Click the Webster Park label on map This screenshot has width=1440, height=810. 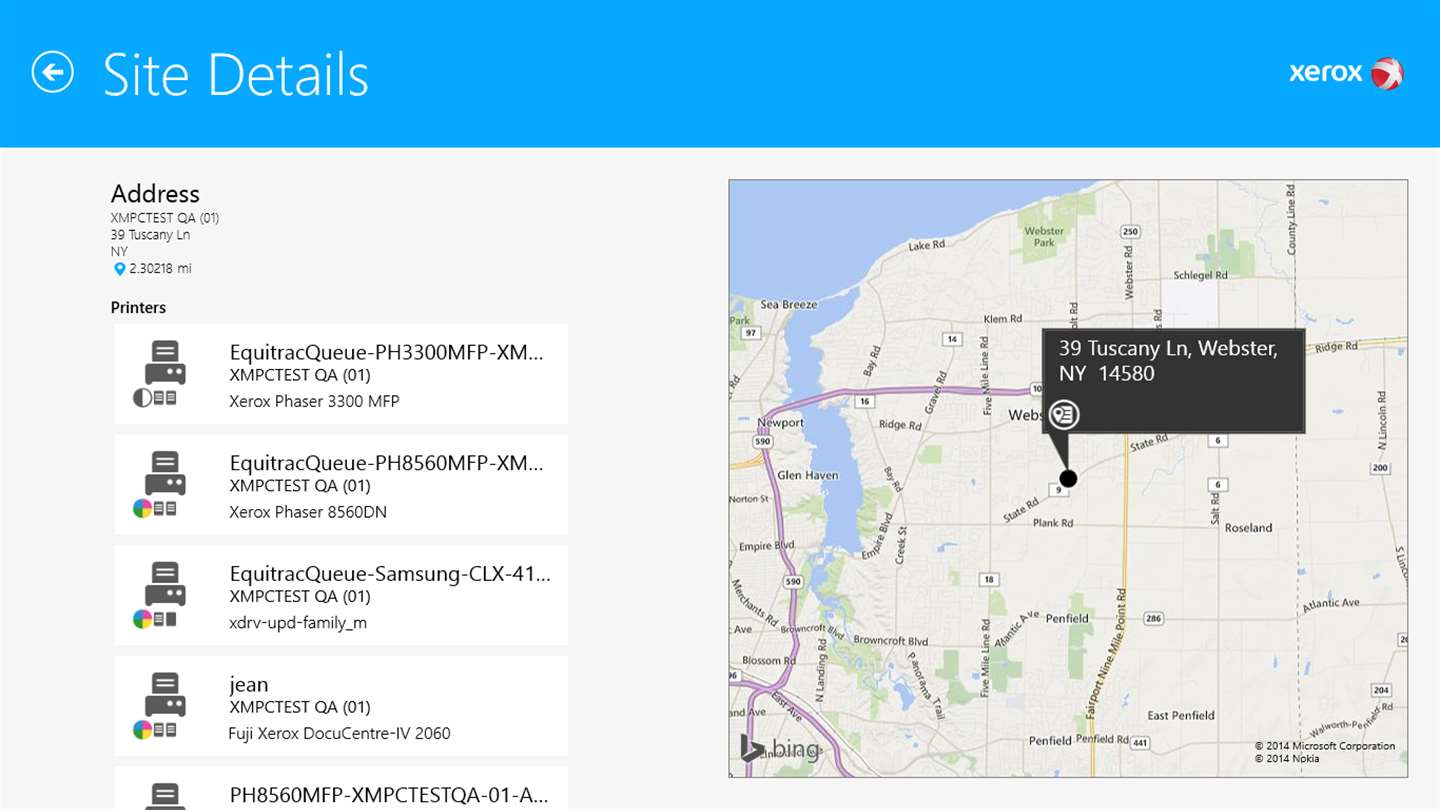pyautogui.click(x=1044, y=236)
